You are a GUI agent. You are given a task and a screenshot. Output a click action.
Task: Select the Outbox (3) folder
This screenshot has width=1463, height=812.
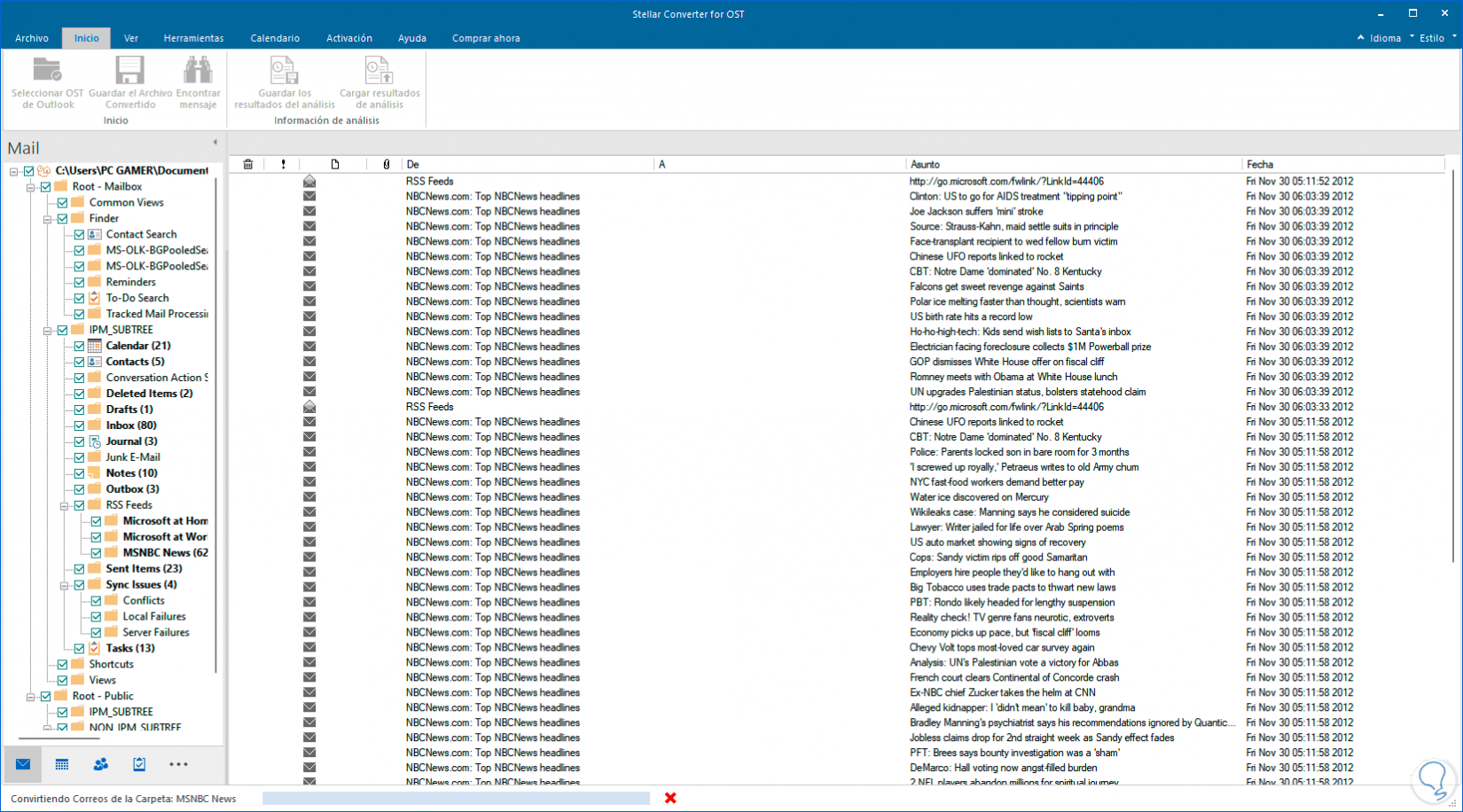[x=132, y=489]
